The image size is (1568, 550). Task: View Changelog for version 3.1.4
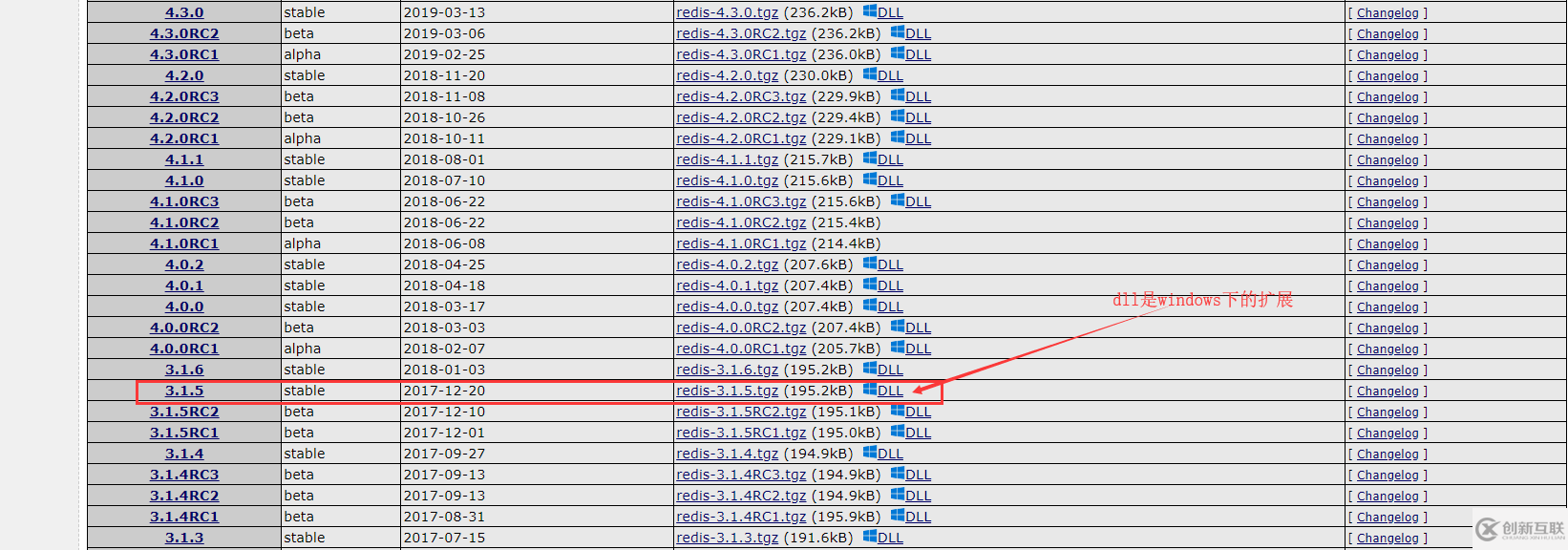(1388, 455)
